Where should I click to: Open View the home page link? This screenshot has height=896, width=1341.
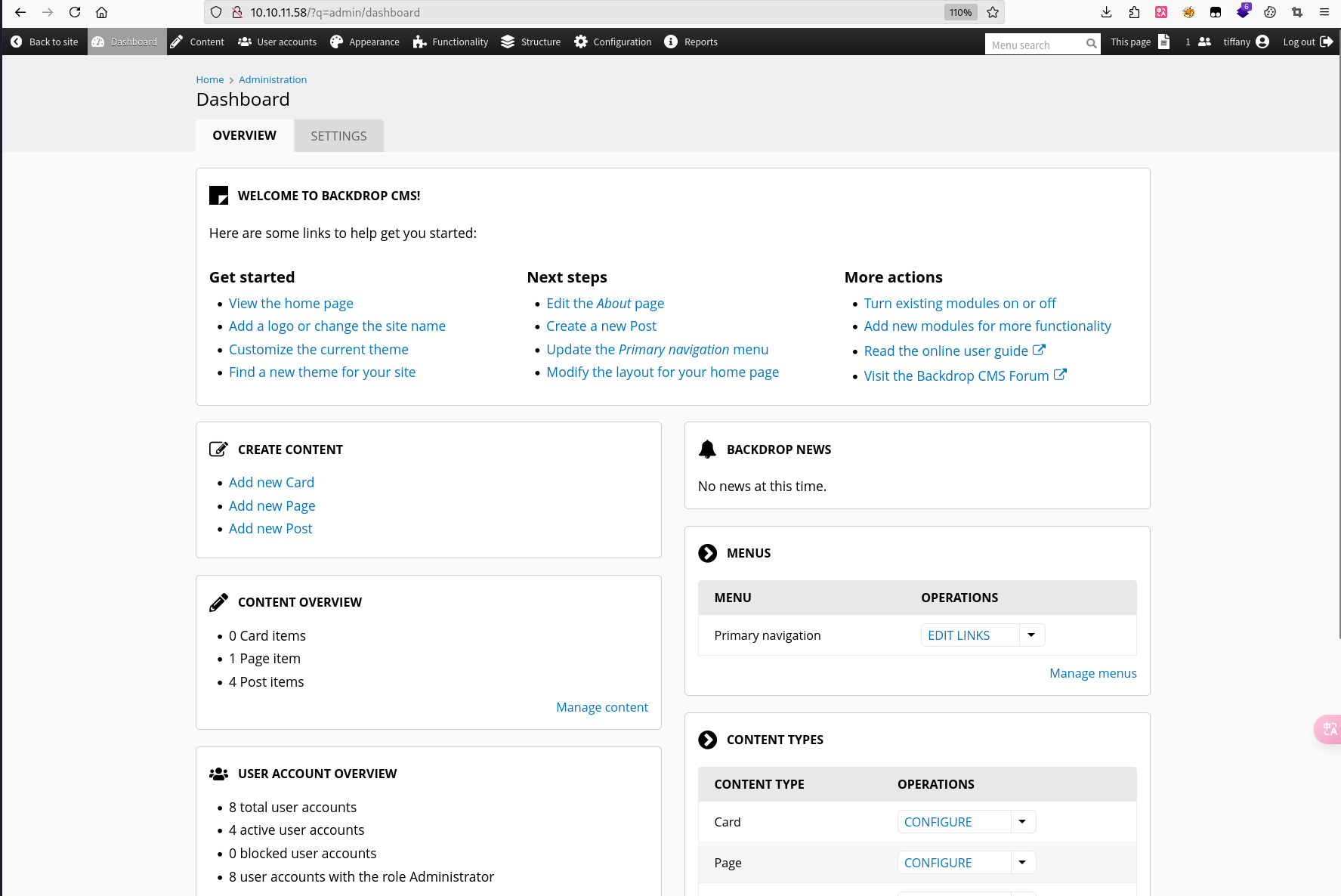click(x=291, y=303)
